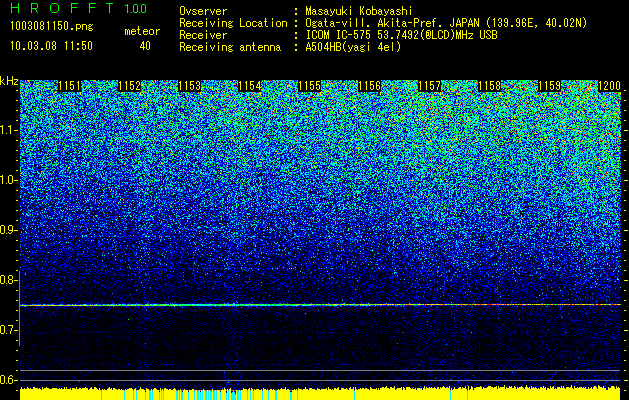Click the ICOM IC-575 53.7492 MHz USB text

pyautogui.click(x=401, y=35)
